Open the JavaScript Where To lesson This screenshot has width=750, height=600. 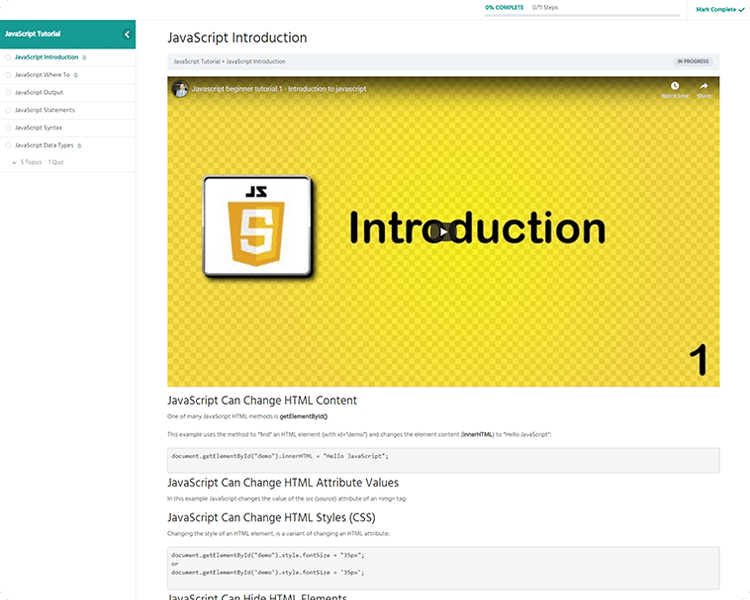[42, 75]
